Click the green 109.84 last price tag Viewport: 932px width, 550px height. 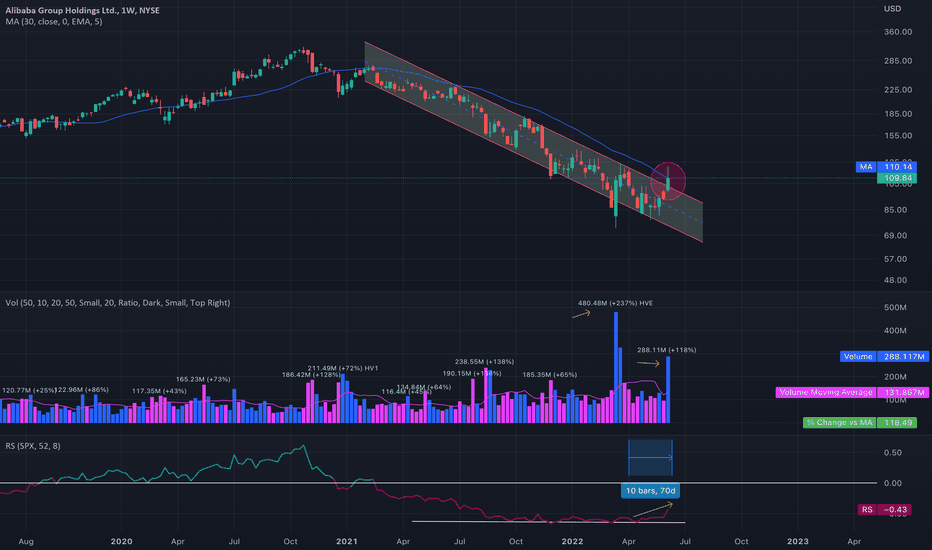(x=897, y=178)
